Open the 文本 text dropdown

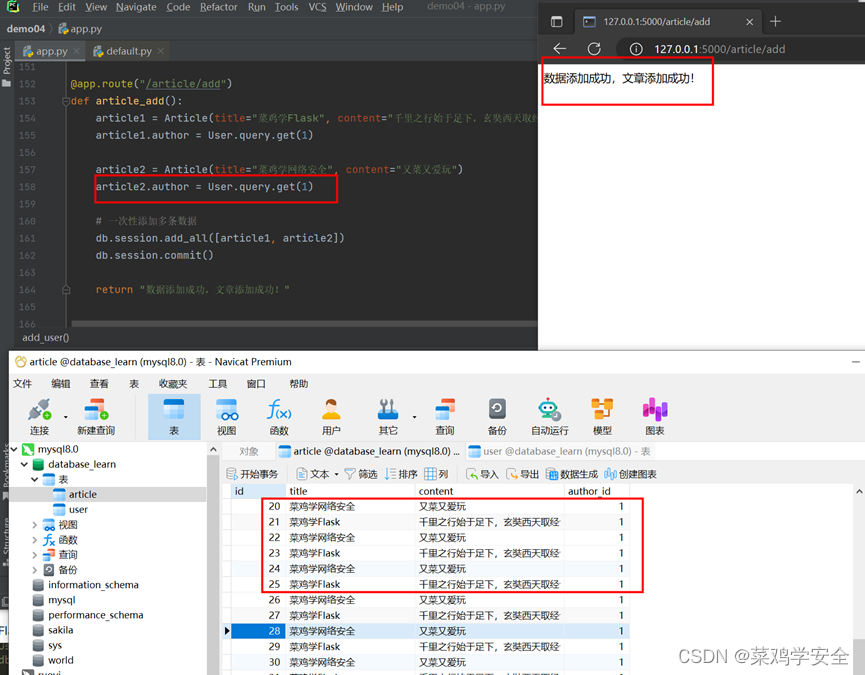pos(317,474)
